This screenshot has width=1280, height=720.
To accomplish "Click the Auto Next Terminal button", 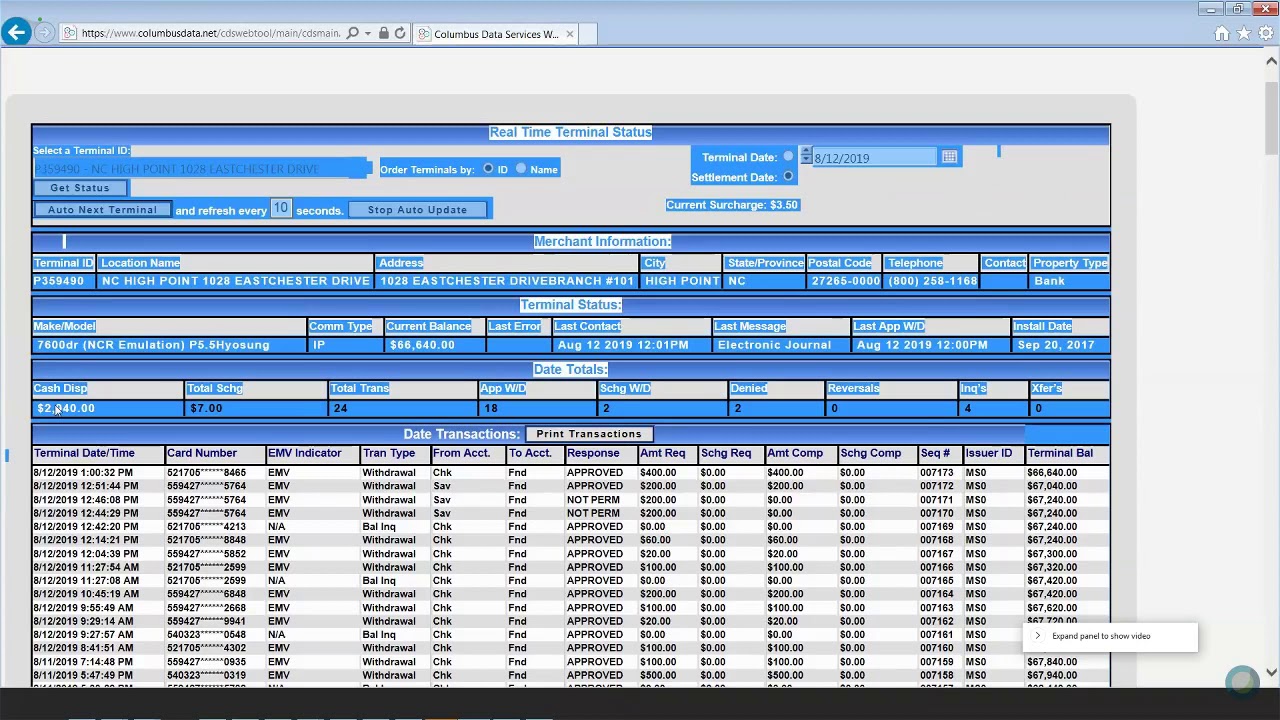I will point(102,210).
